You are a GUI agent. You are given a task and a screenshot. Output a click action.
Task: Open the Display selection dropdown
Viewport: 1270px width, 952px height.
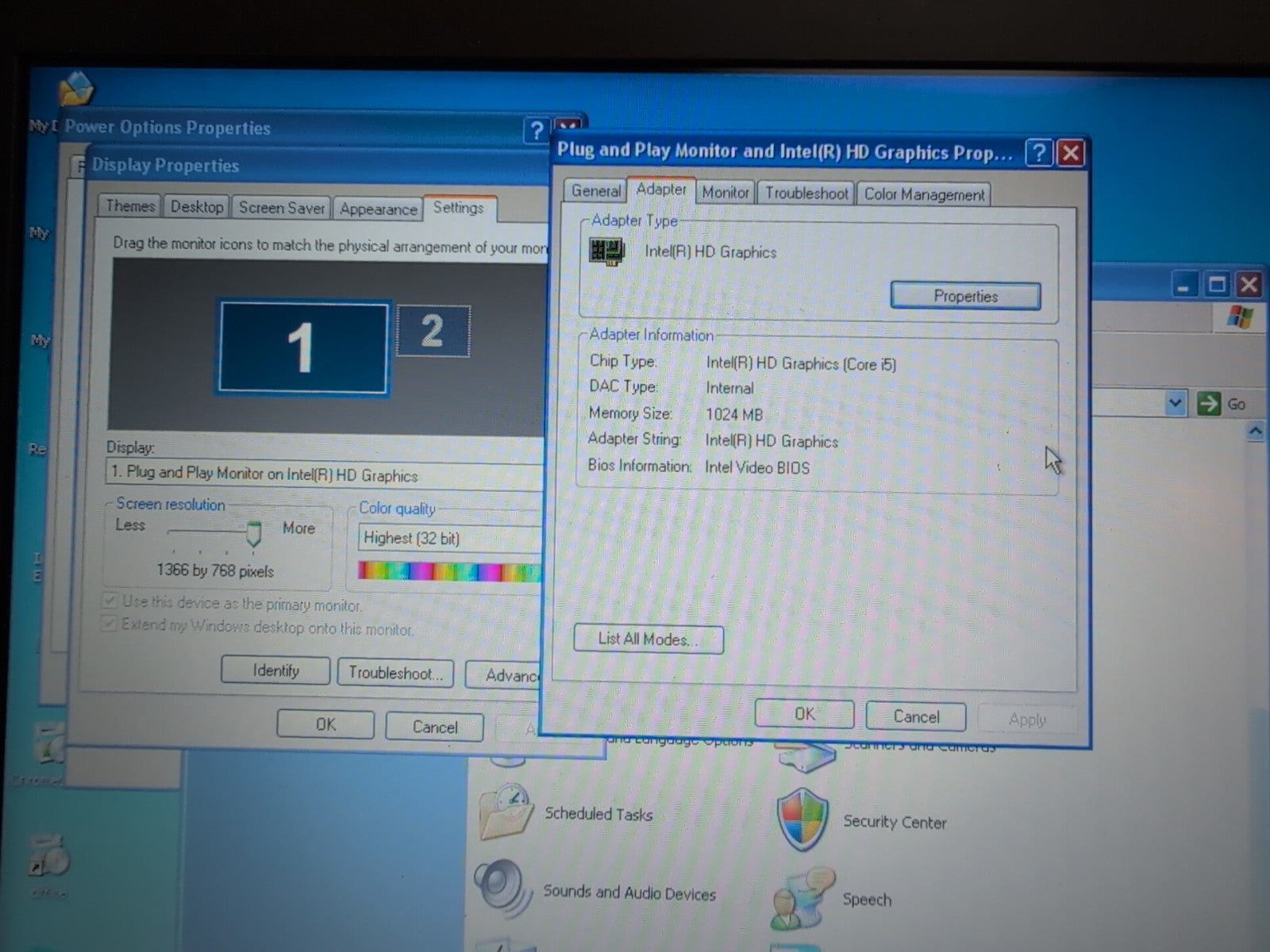click(x=325, y=474)
